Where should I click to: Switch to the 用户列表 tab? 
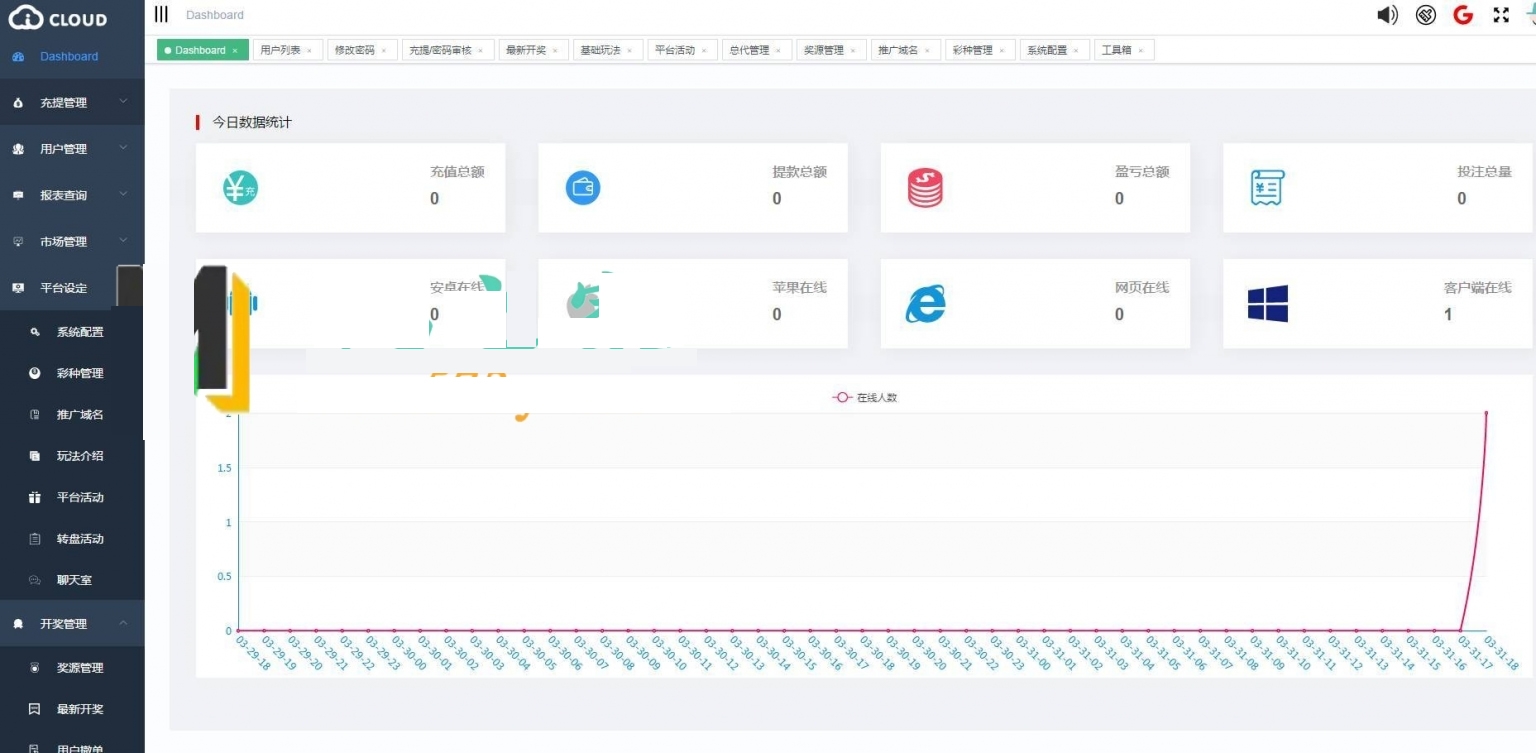pos(280,50)
